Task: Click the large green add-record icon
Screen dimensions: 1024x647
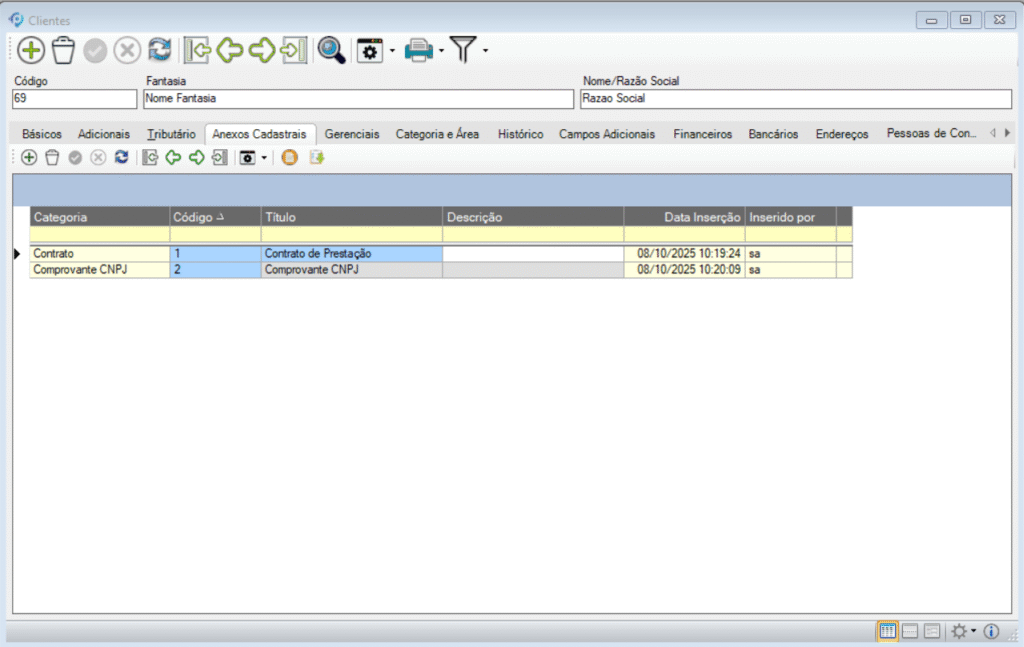Action: [x=31, y=51]
